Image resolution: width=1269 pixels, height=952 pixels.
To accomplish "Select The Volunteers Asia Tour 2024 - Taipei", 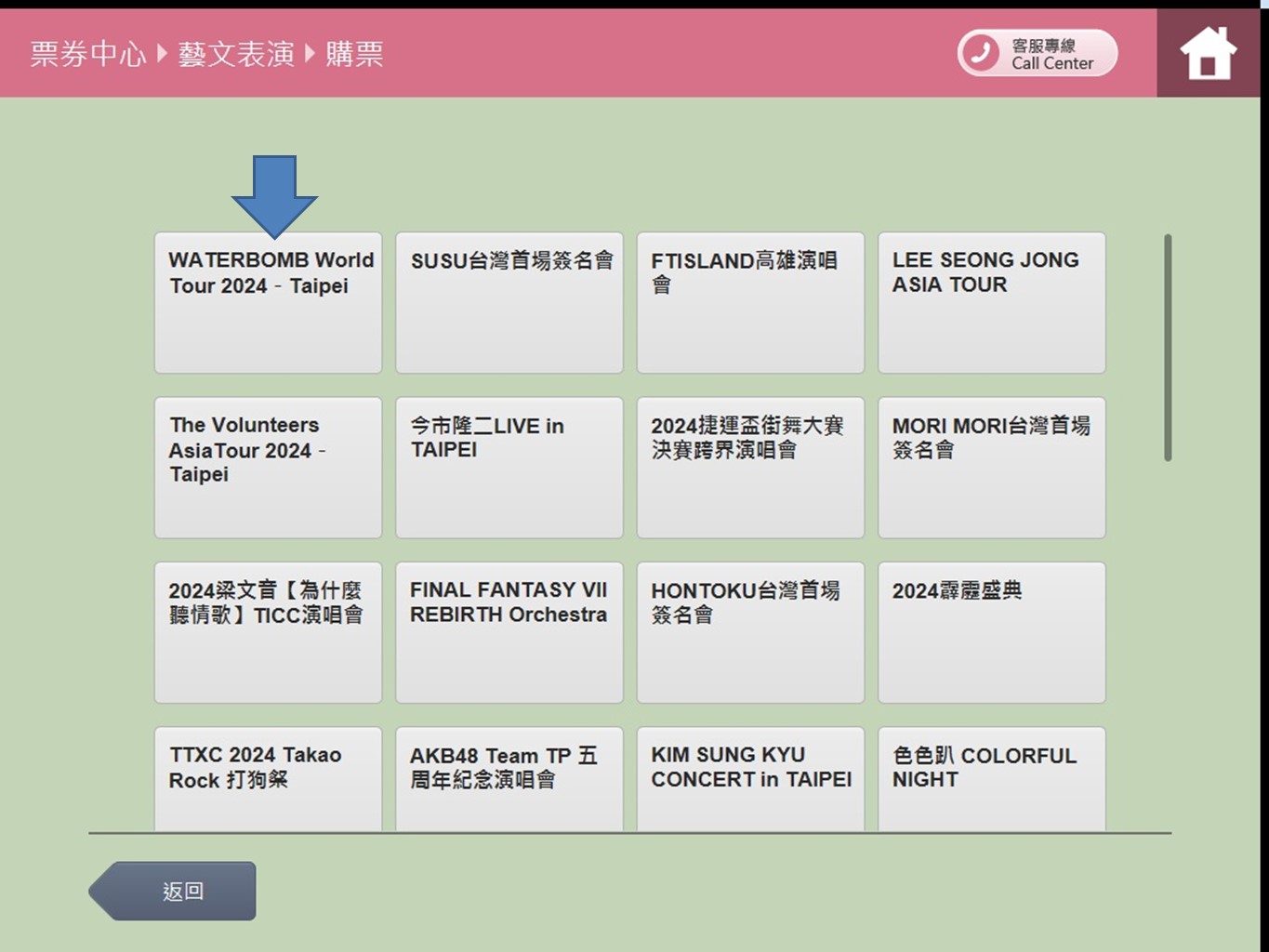I will (x=268, y=468).
